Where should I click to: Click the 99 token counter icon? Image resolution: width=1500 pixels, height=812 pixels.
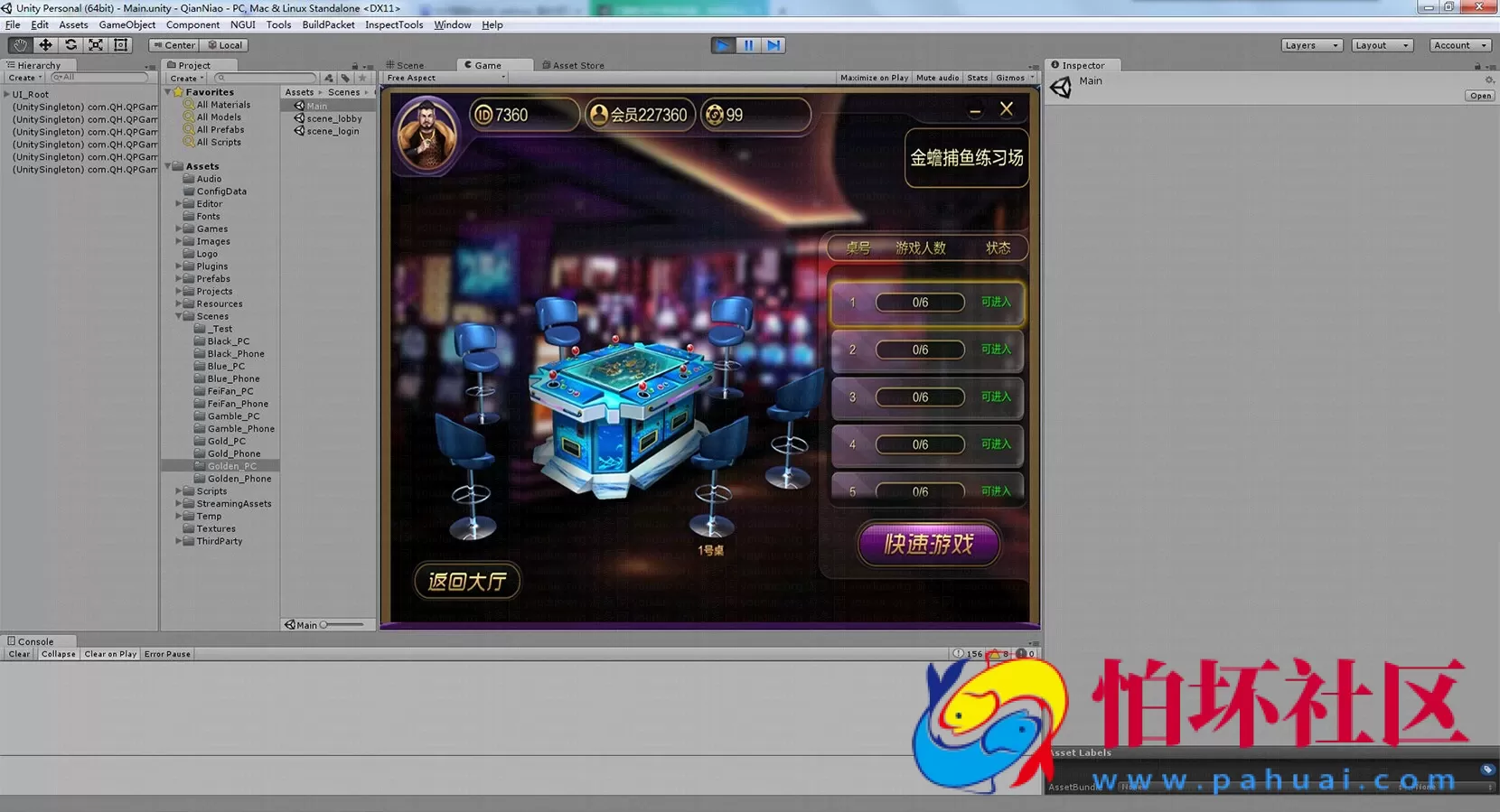tap(715, 115)
